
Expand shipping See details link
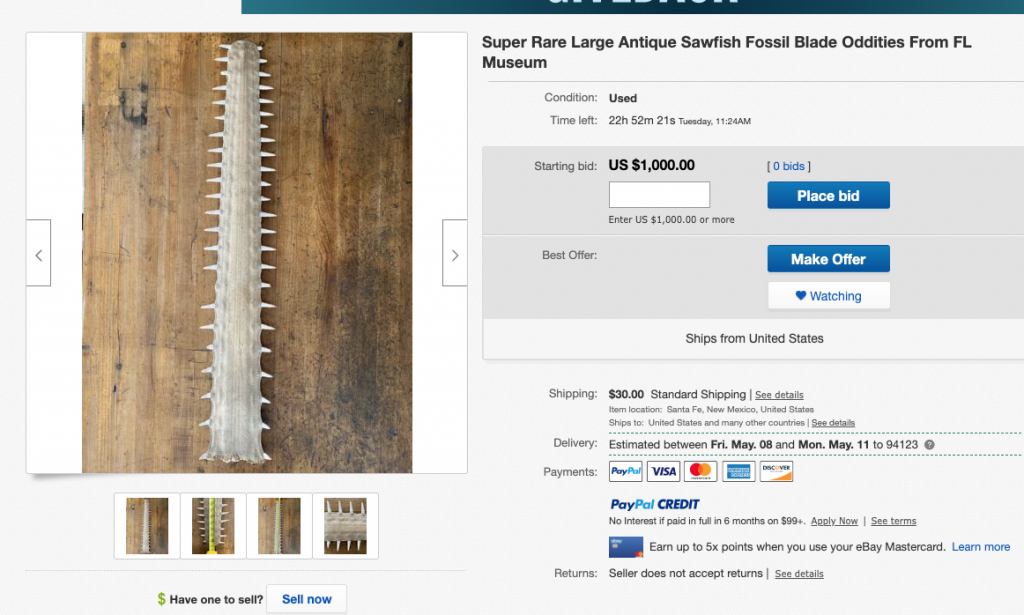tap(779, 395)
